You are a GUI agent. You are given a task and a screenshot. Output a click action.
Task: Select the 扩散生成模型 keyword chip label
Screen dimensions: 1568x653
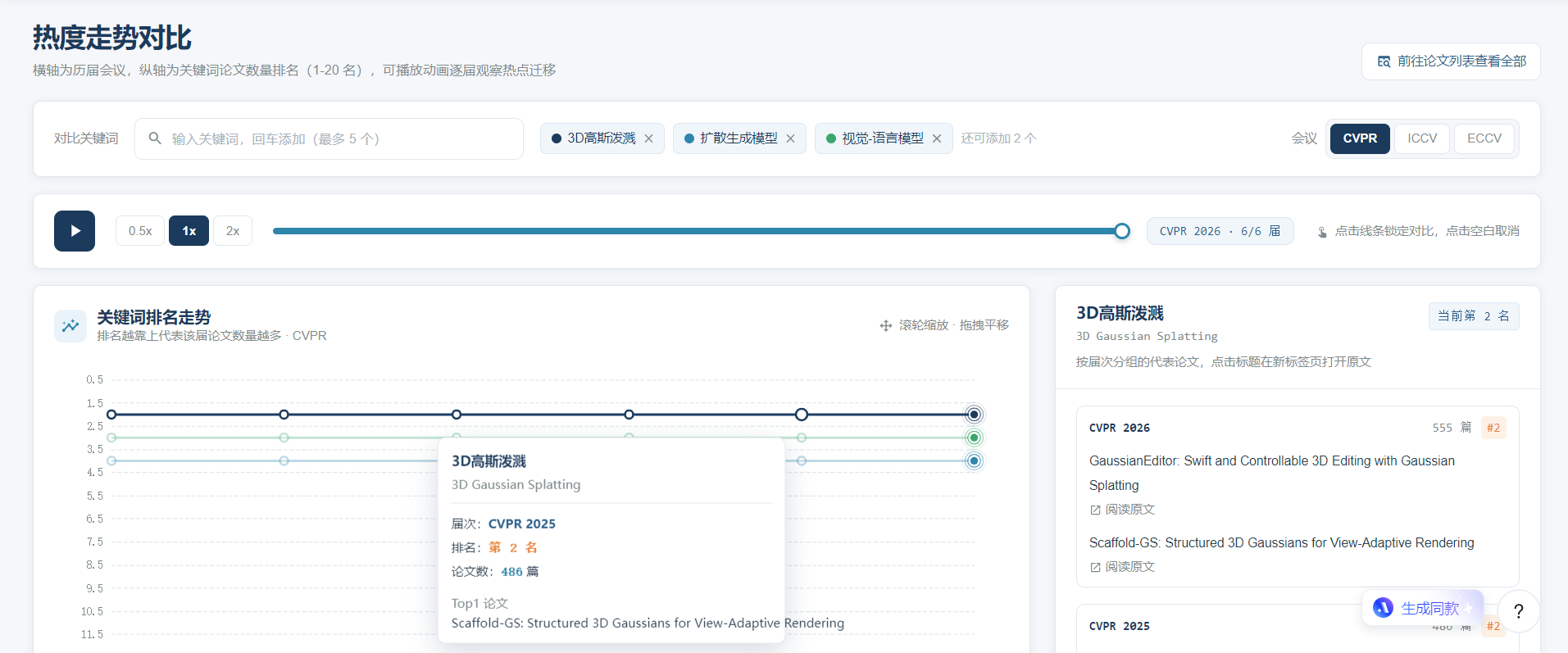point(739,138)
